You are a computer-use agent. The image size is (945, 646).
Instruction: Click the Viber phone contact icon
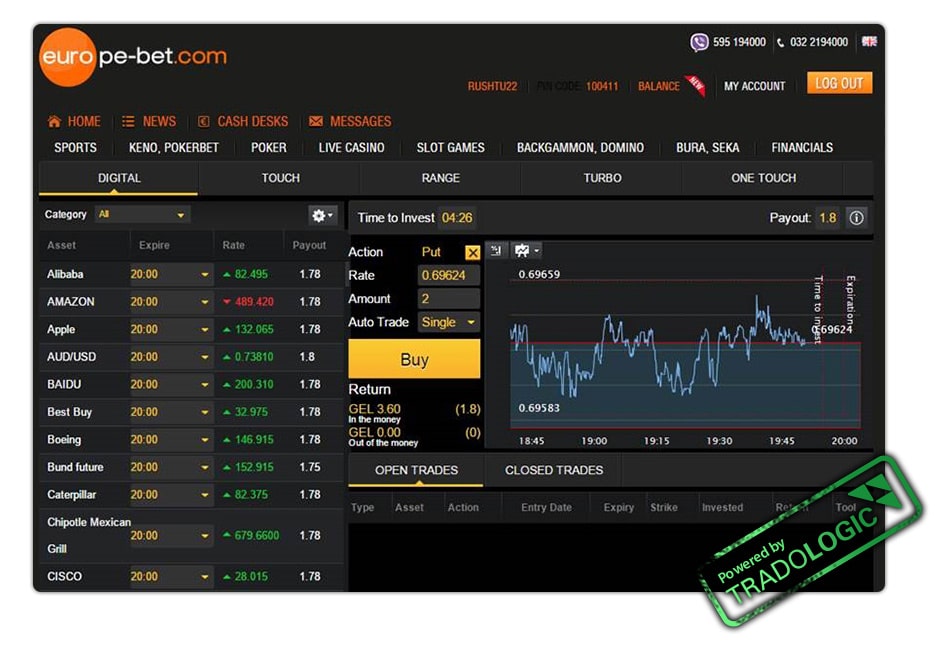[699, 42]
